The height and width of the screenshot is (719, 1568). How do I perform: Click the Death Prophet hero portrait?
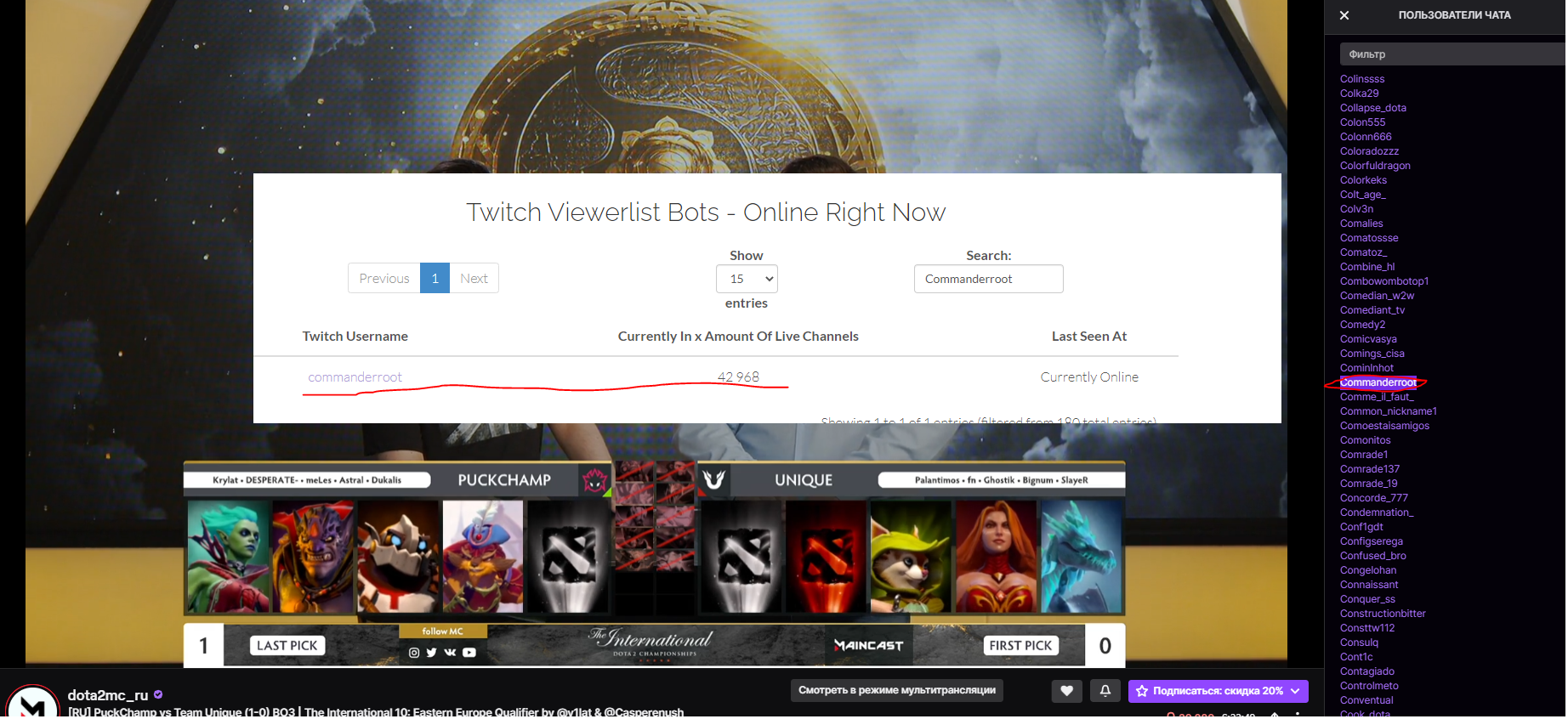pos(227,557)
